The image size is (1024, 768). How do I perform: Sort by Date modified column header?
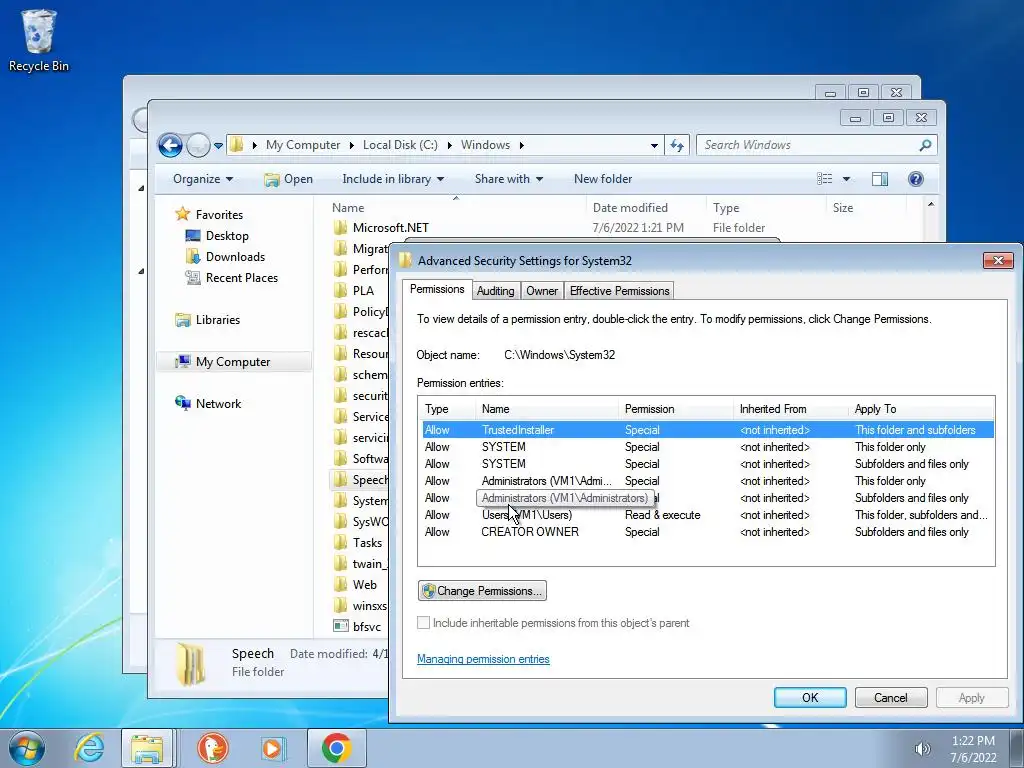[x=630, y=208]
